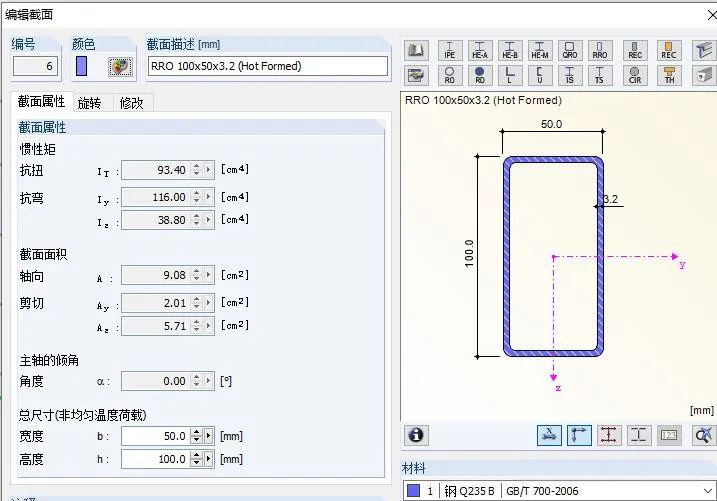Viewport: 717px width, 501px height.
Task: Open the section info button
Action: tap(417, 435)
